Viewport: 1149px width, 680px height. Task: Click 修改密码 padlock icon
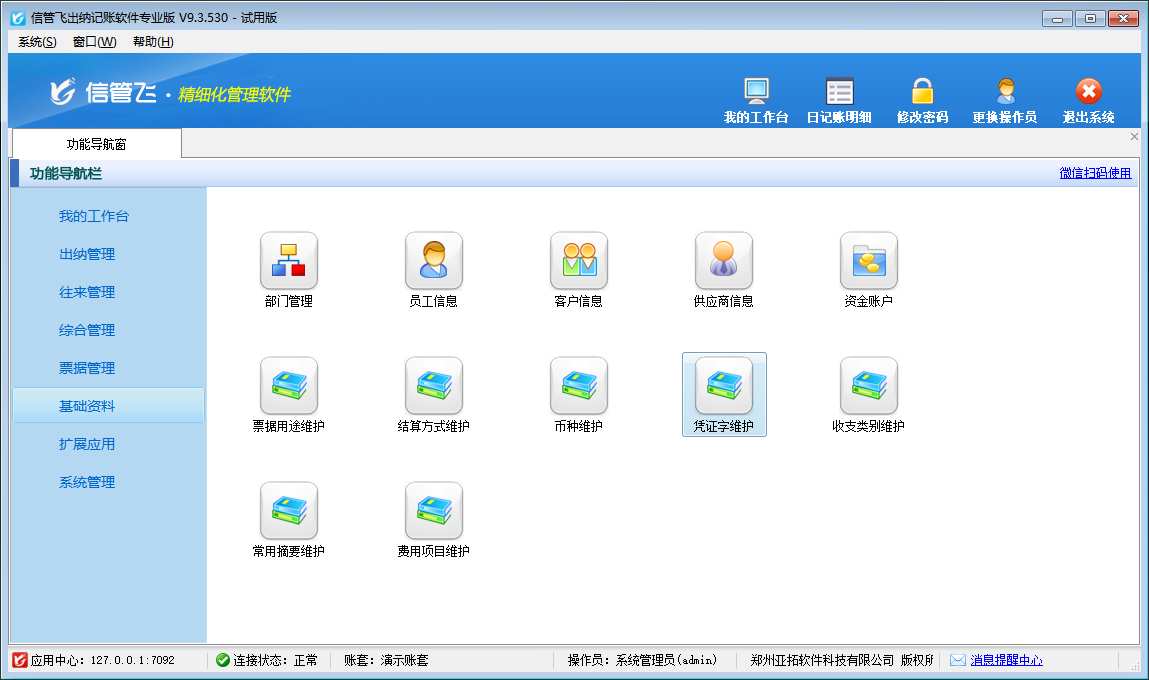(x=923, y=92)
